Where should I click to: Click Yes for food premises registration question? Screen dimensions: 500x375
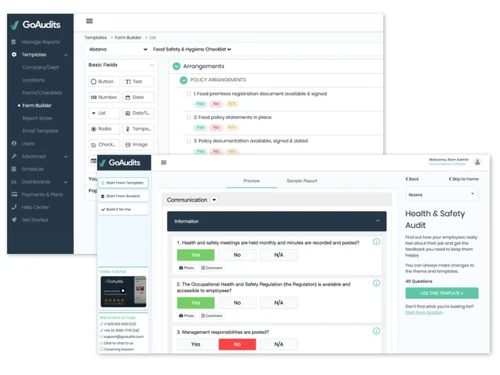click(200, 104)
